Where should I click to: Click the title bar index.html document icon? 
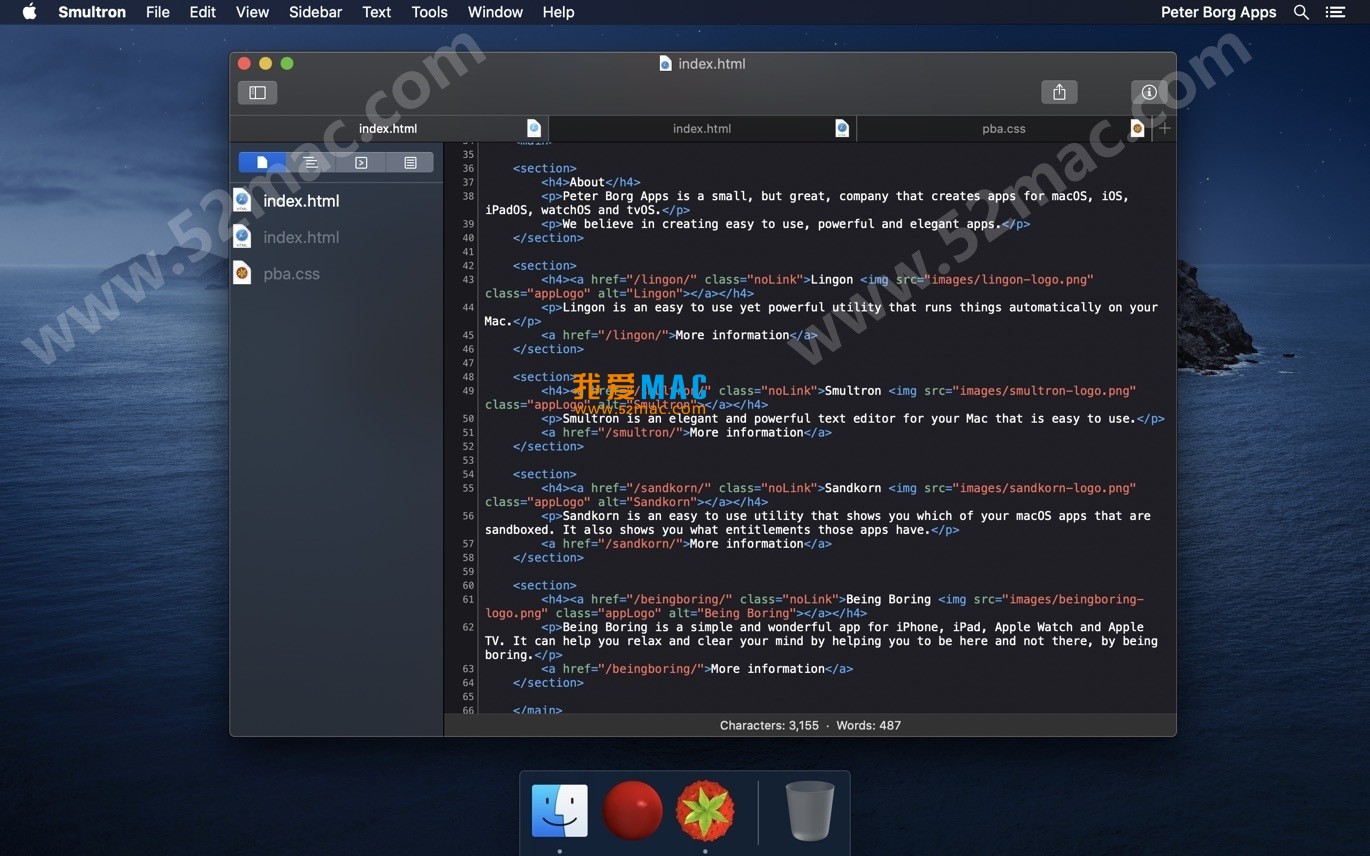pos(666,63)
